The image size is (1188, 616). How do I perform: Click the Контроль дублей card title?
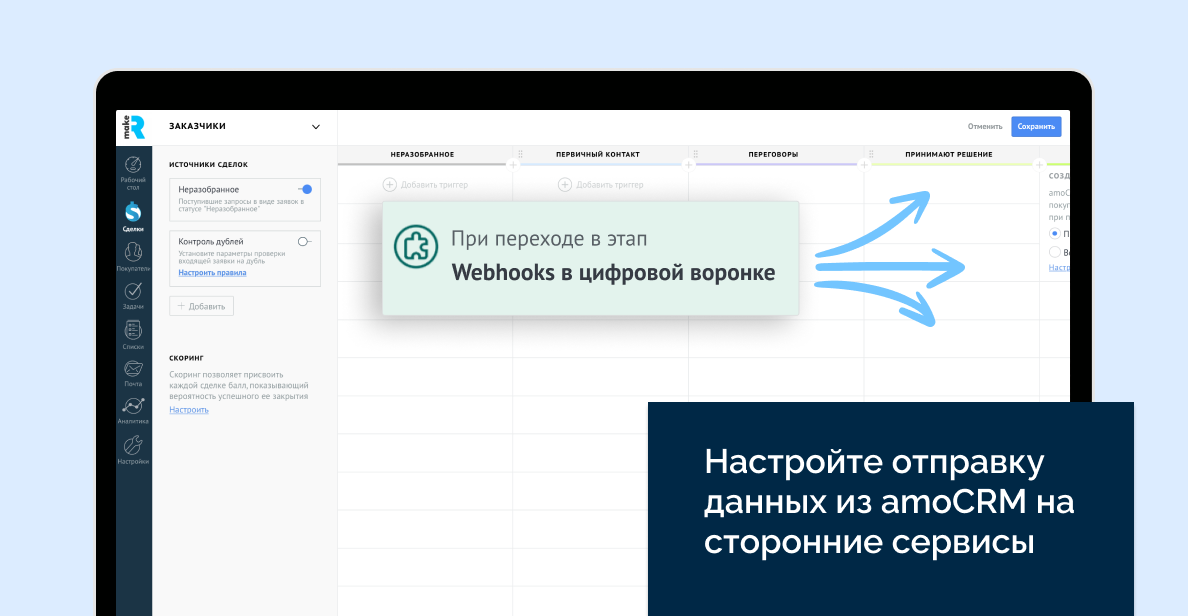point(211,242)
